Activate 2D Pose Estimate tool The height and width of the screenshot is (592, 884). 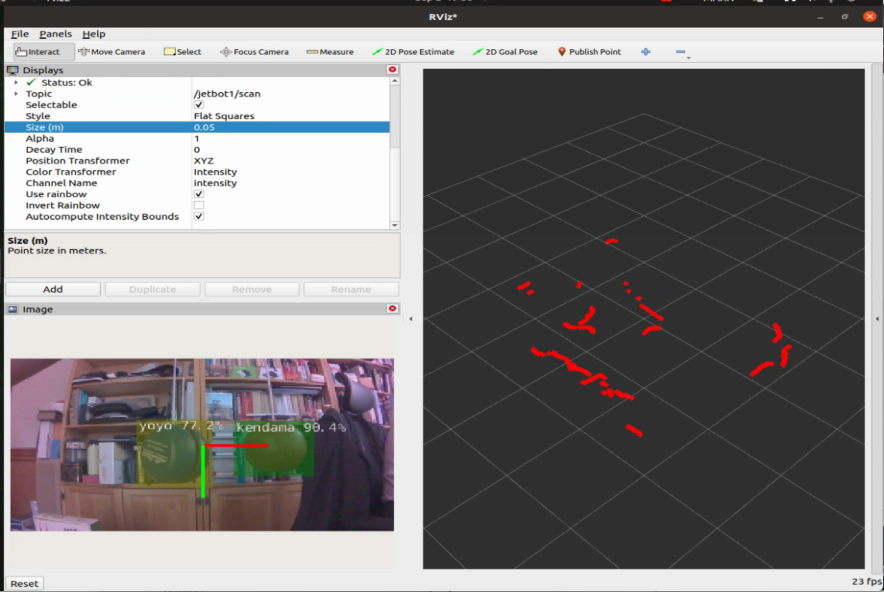tap(413, 52)
